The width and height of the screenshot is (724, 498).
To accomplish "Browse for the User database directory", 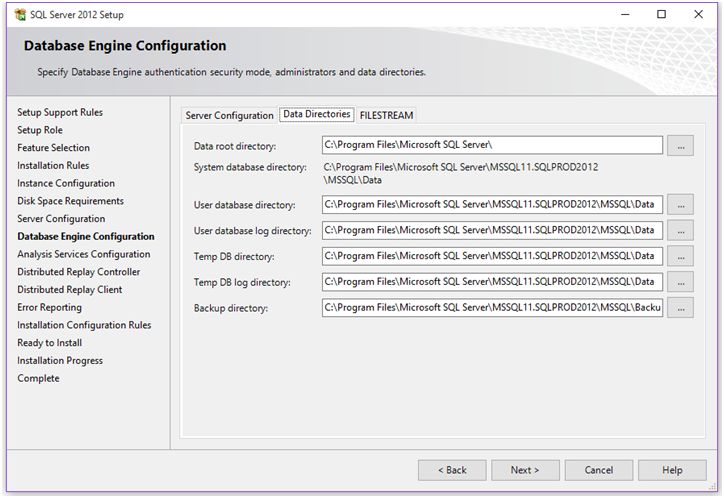I will coord(680,205).
